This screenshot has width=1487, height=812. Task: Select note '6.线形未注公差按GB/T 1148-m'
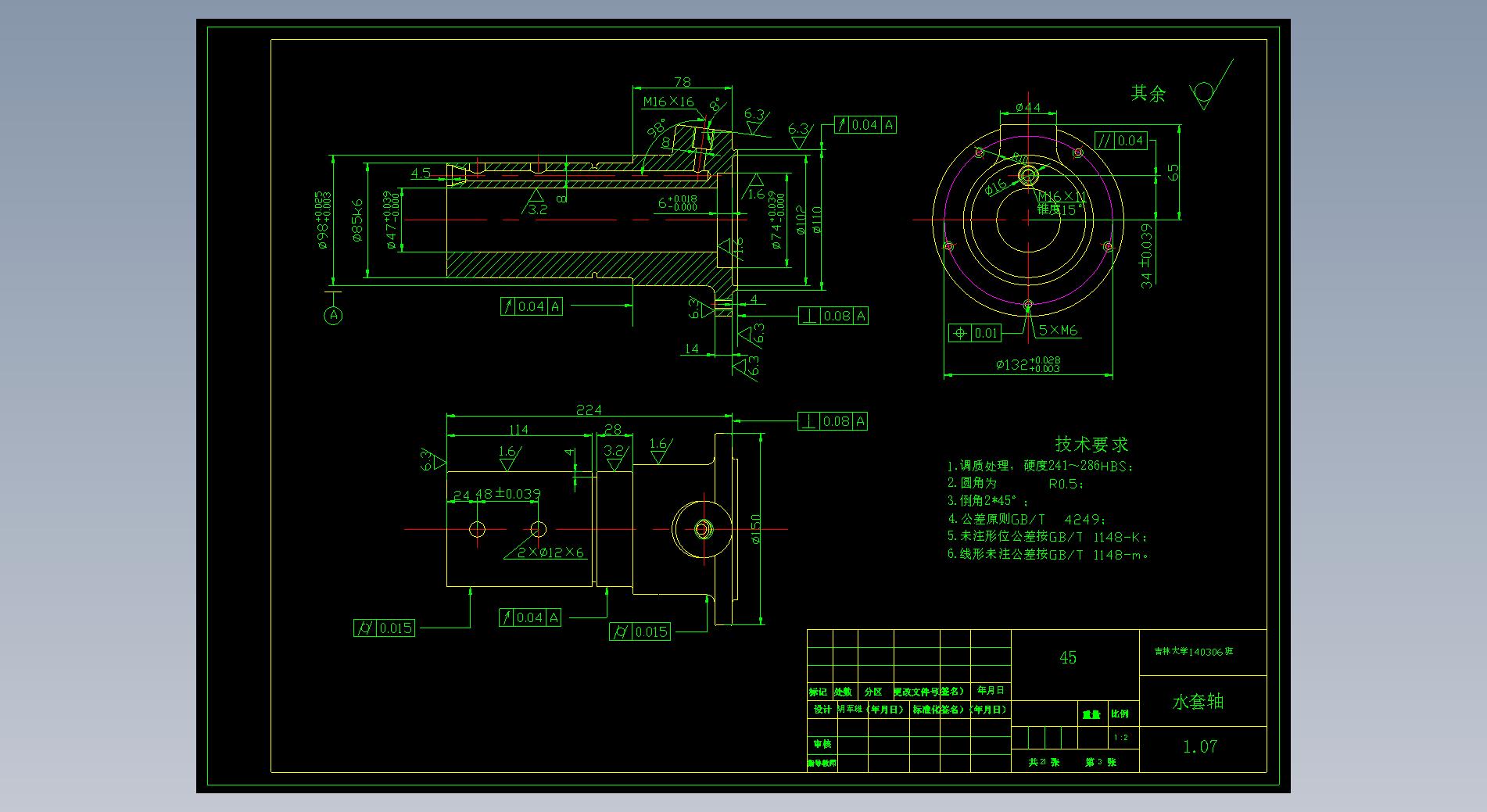pos(1048,555)
